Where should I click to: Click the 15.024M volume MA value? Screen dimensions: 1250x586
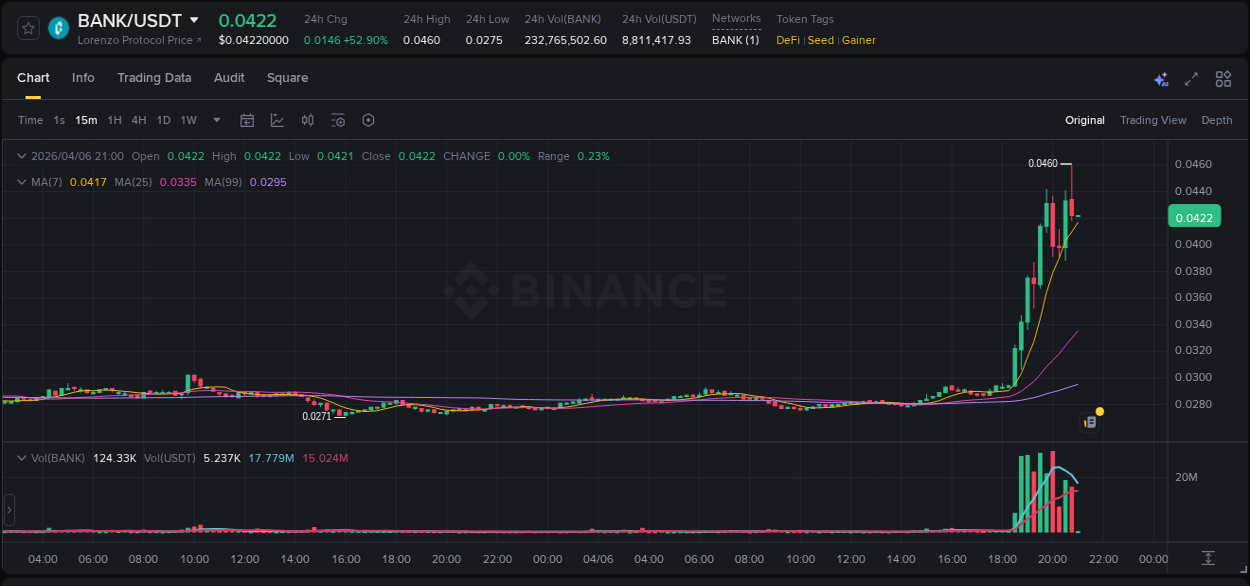tap(325, 458)
